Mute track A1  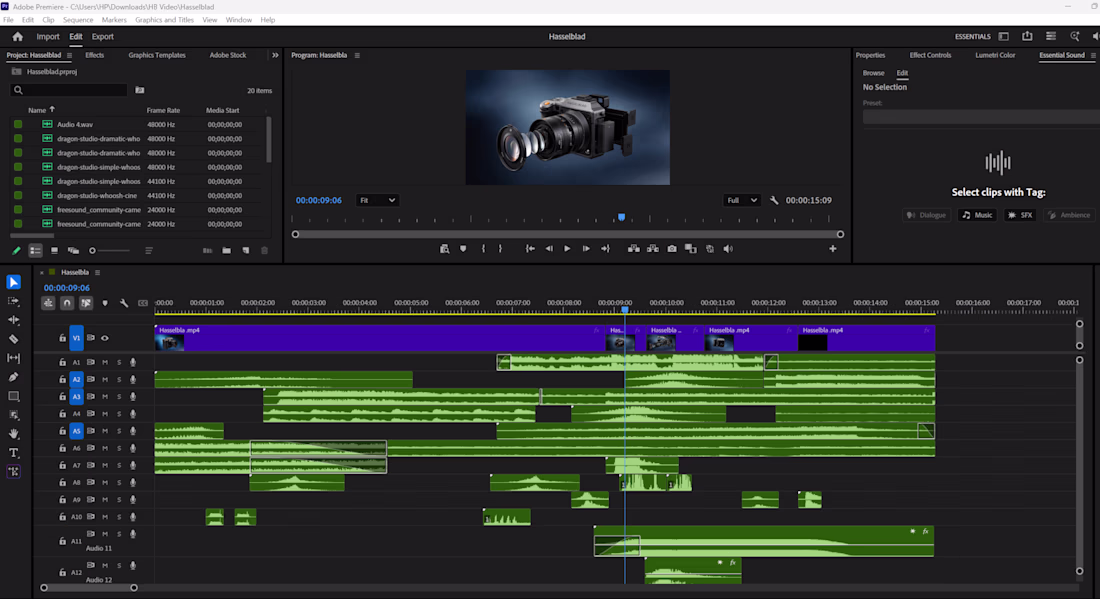pos(105,362)
